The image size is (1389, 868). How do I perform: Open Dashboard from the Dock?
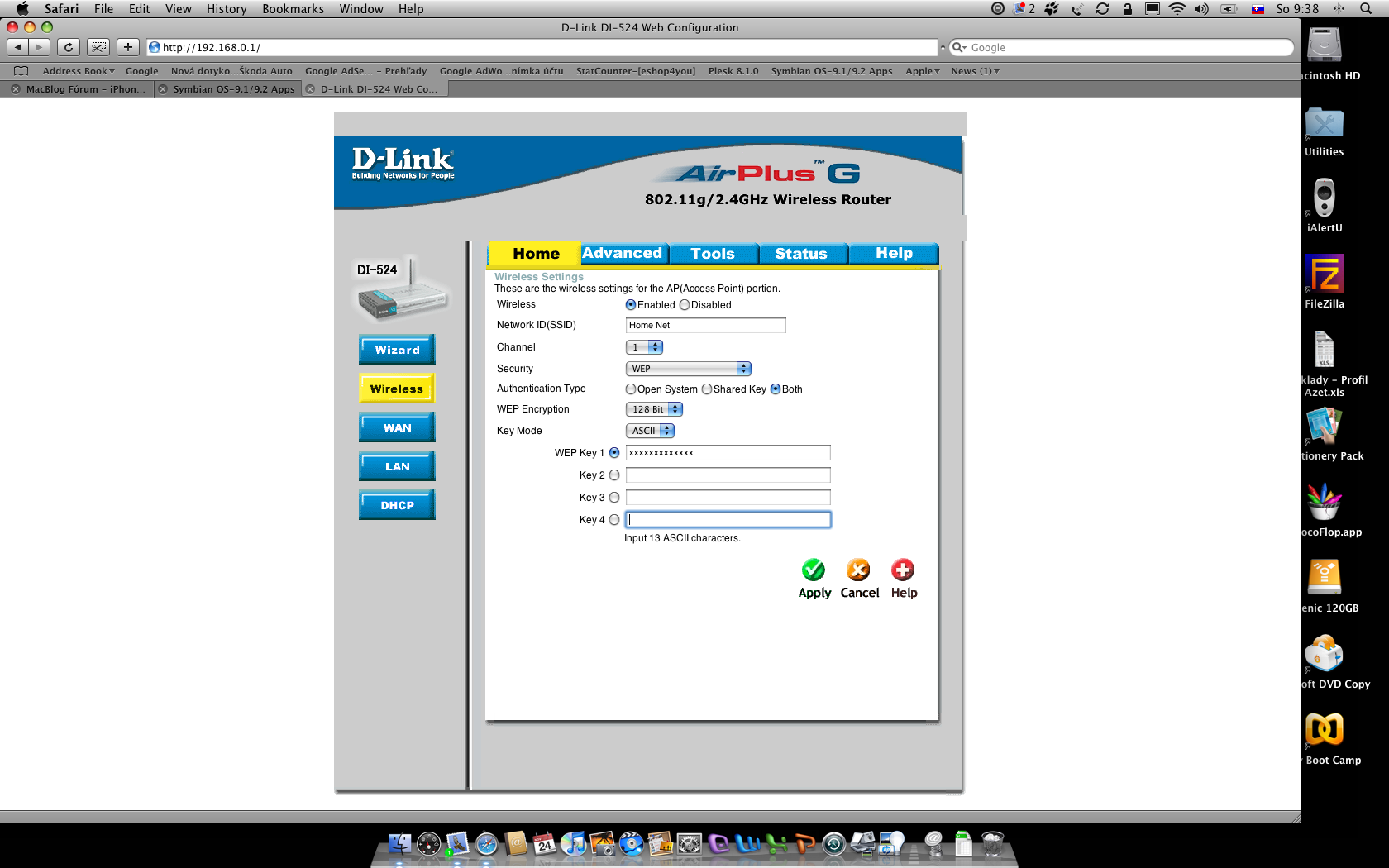[x=429, y=843]
